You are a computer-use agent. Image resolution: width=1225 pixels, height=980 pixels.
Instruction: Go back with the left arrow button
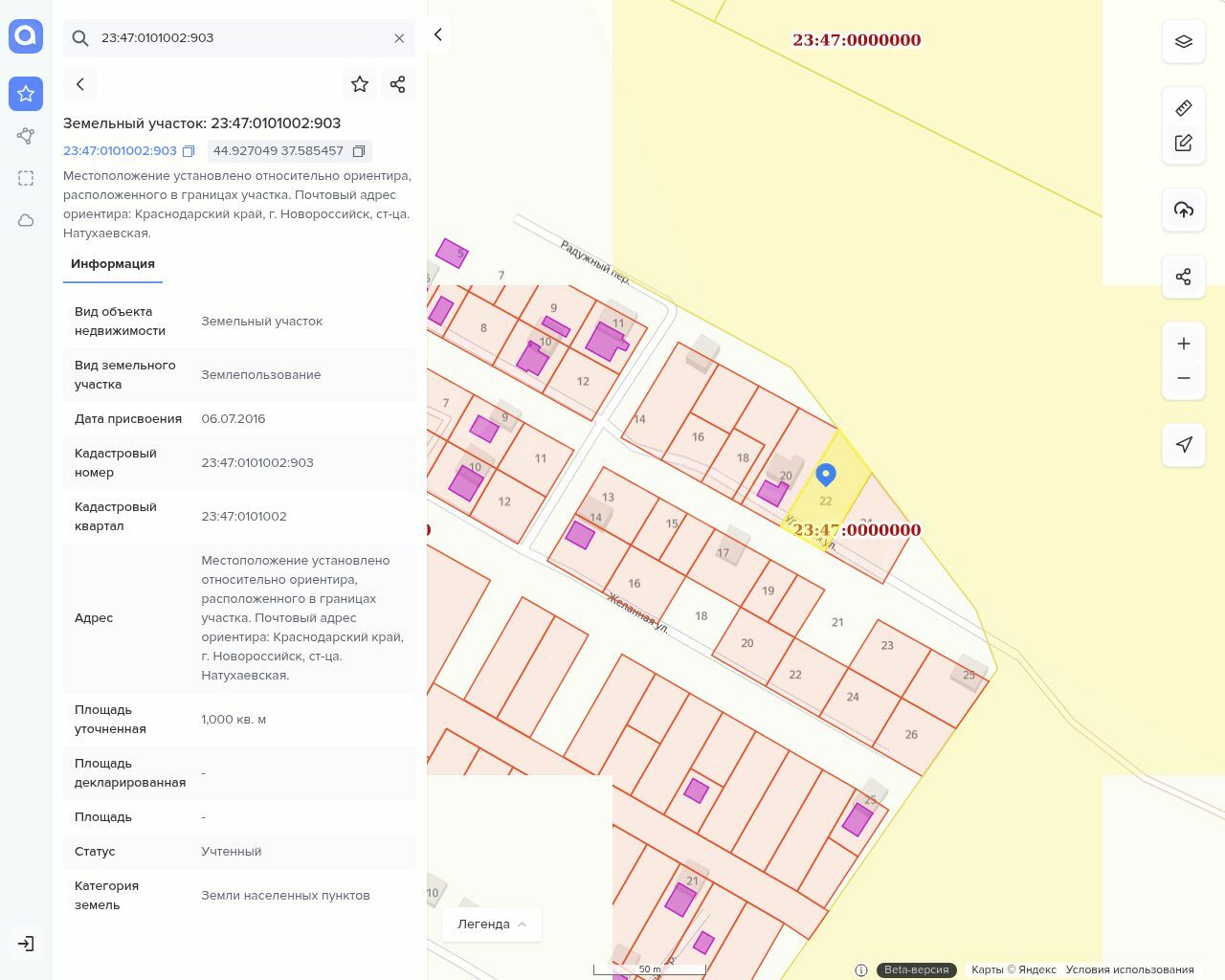click(80, 84)
